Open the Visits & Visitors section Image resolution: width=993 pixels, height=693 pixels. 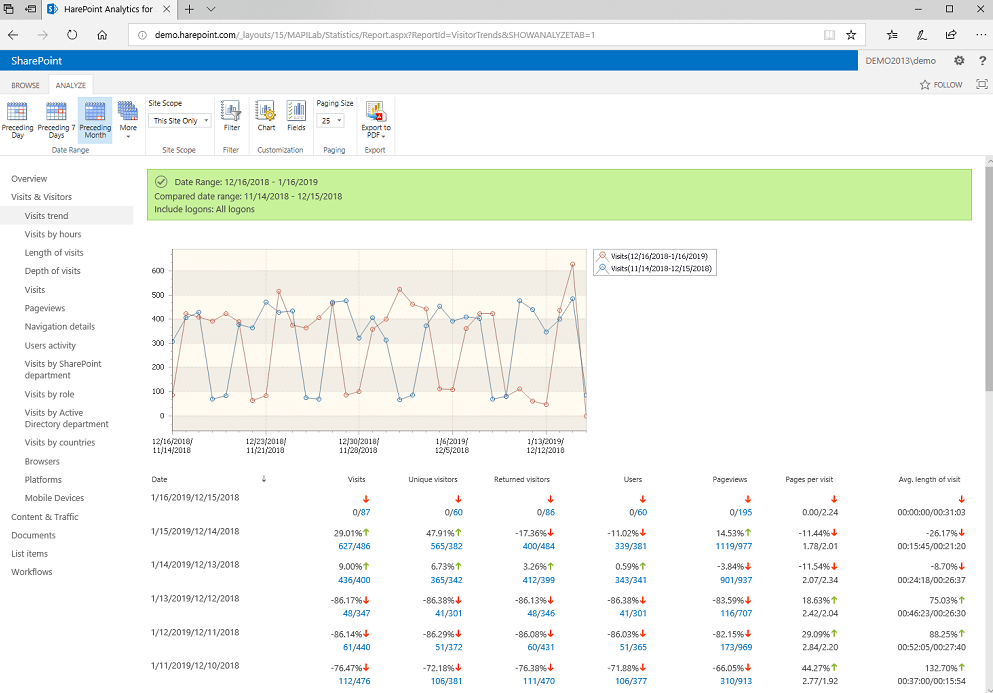tap(41, 197)
